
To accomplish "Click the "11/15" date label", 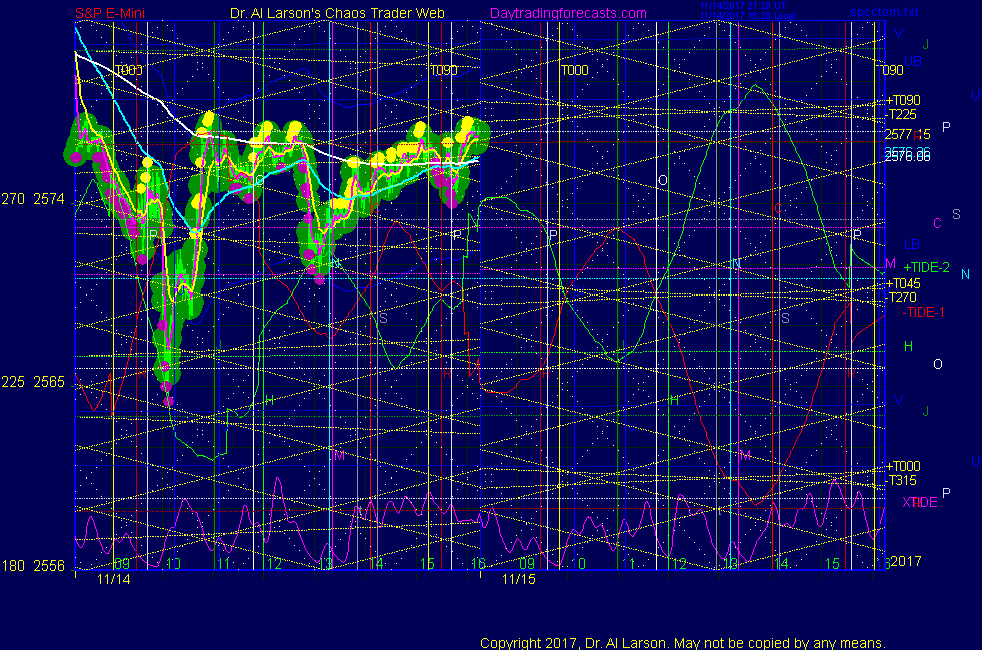I will click(519, 579).
